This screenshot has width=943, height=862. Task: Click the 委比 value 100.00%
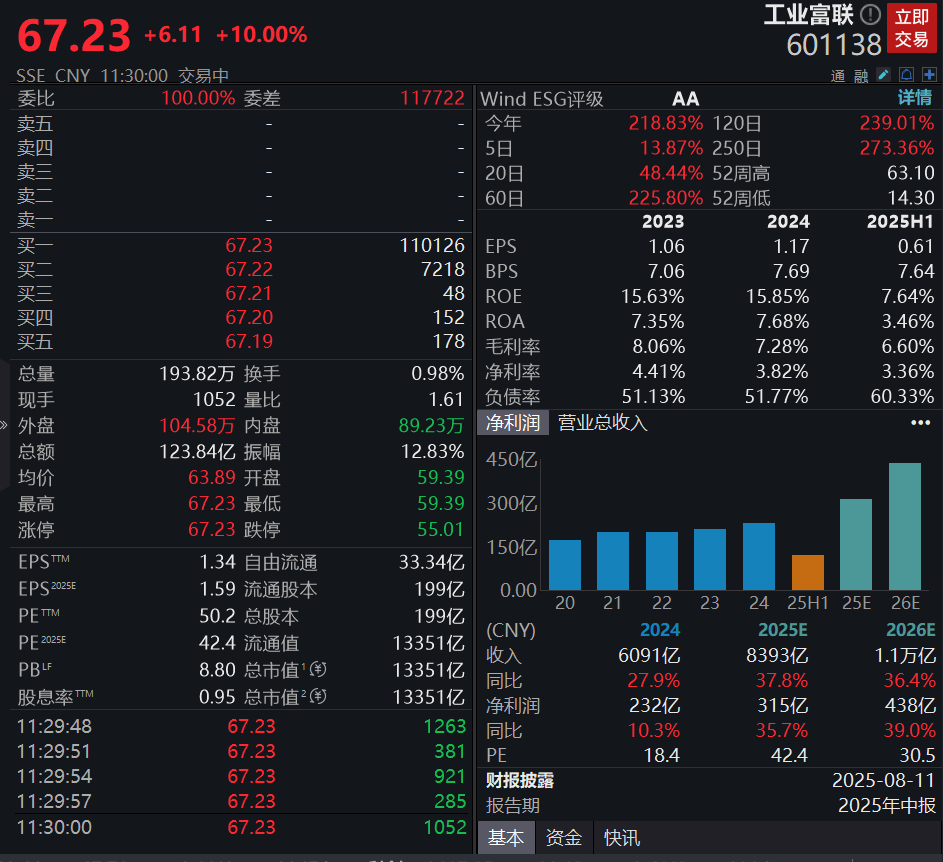(198, 98)
